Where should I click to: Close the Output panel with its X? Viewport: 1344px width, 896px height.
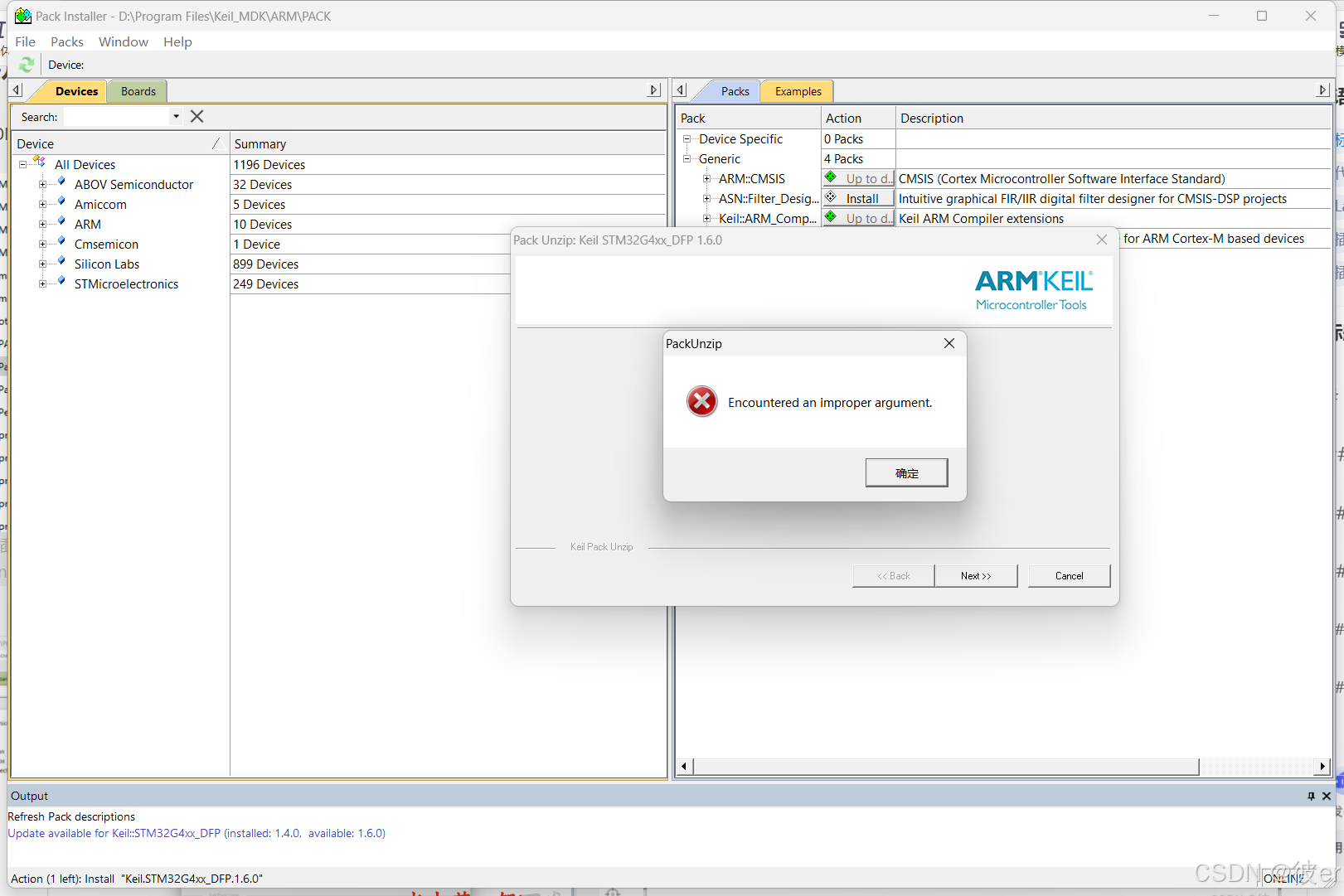tap(1327, 796)
